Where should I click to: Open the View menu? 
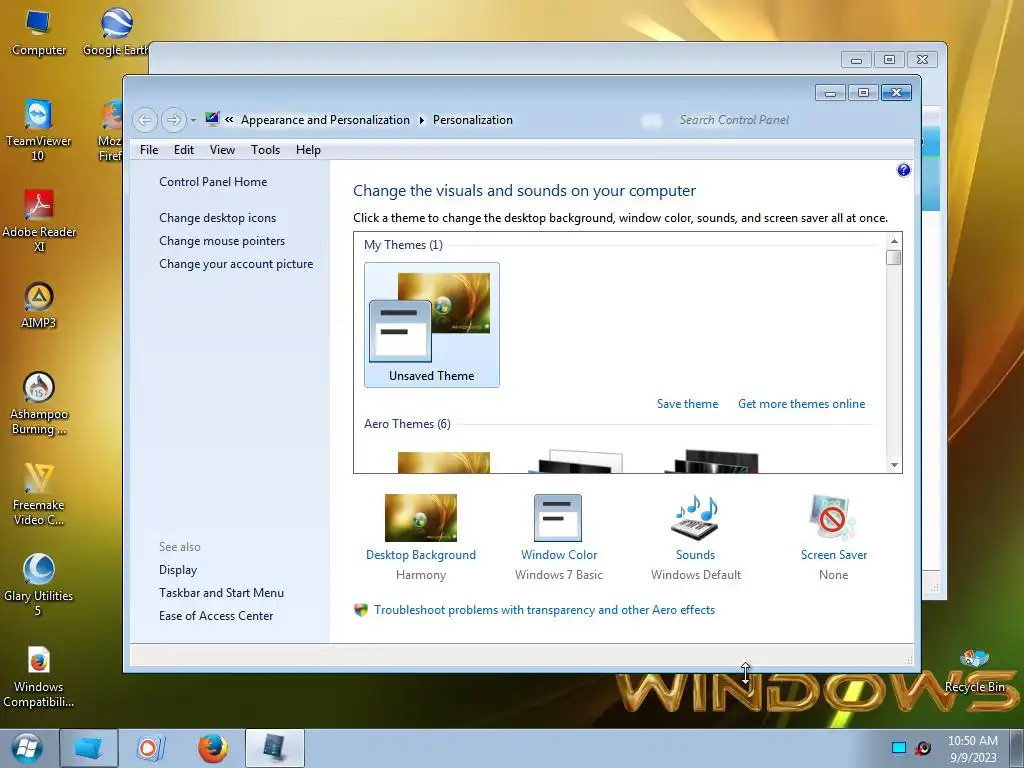click(222, 150)
